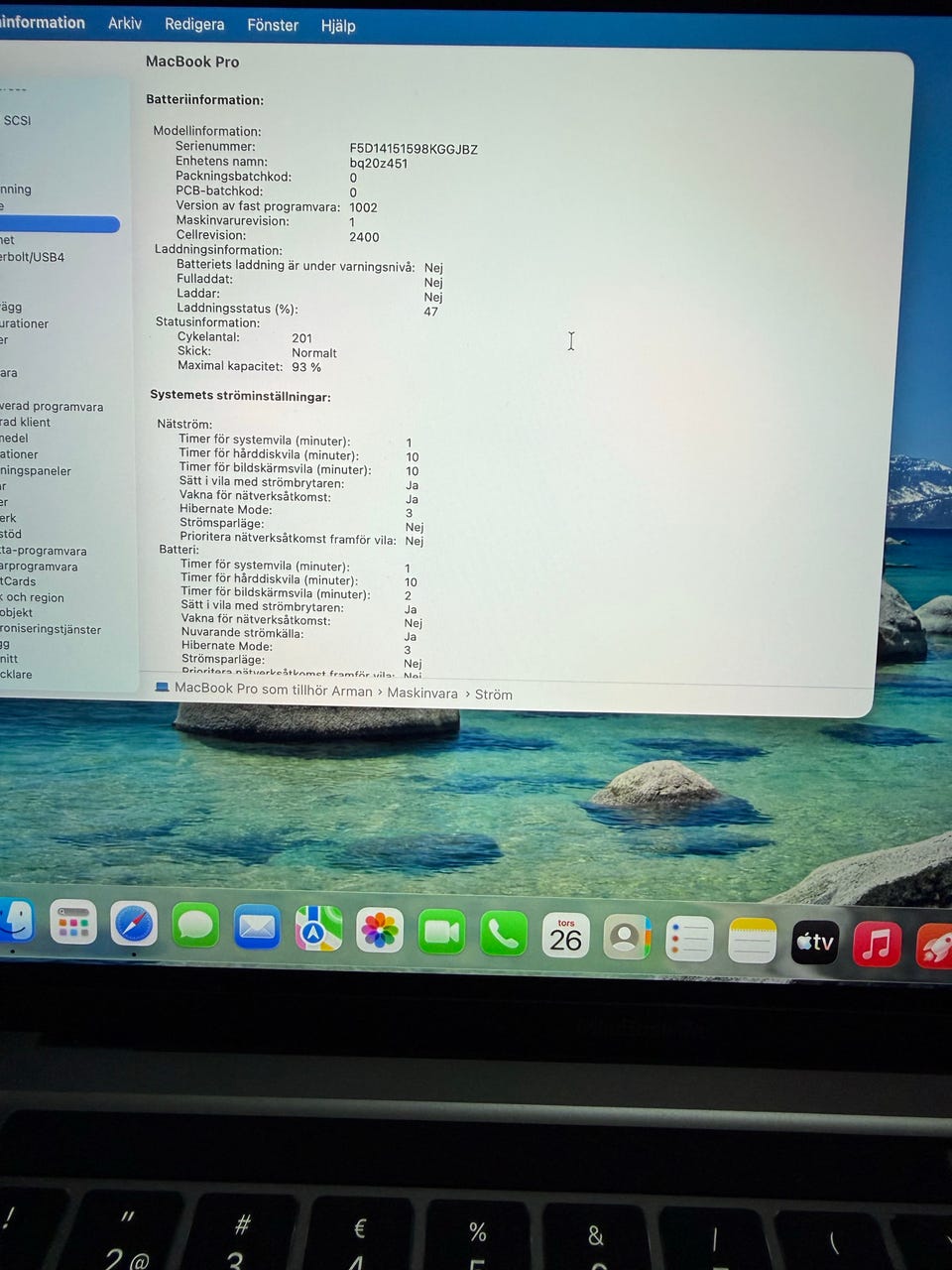Select the "objekt" sidebar entry
This screenshot has height=1270, width=952.
16,613
